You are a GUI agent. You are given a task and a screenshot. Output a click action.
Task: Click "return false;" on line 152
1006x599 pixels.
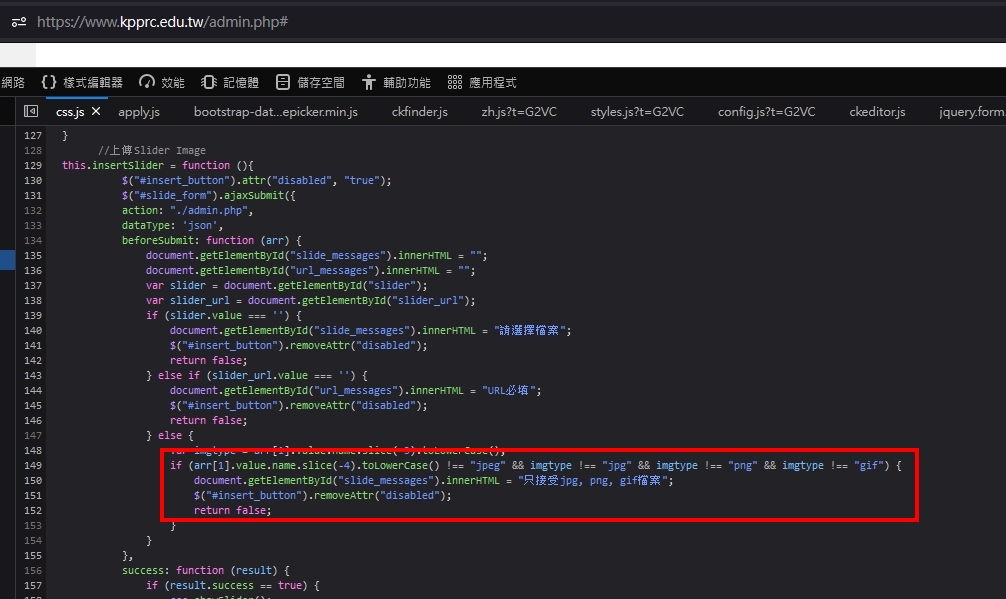tap(232, 510)
